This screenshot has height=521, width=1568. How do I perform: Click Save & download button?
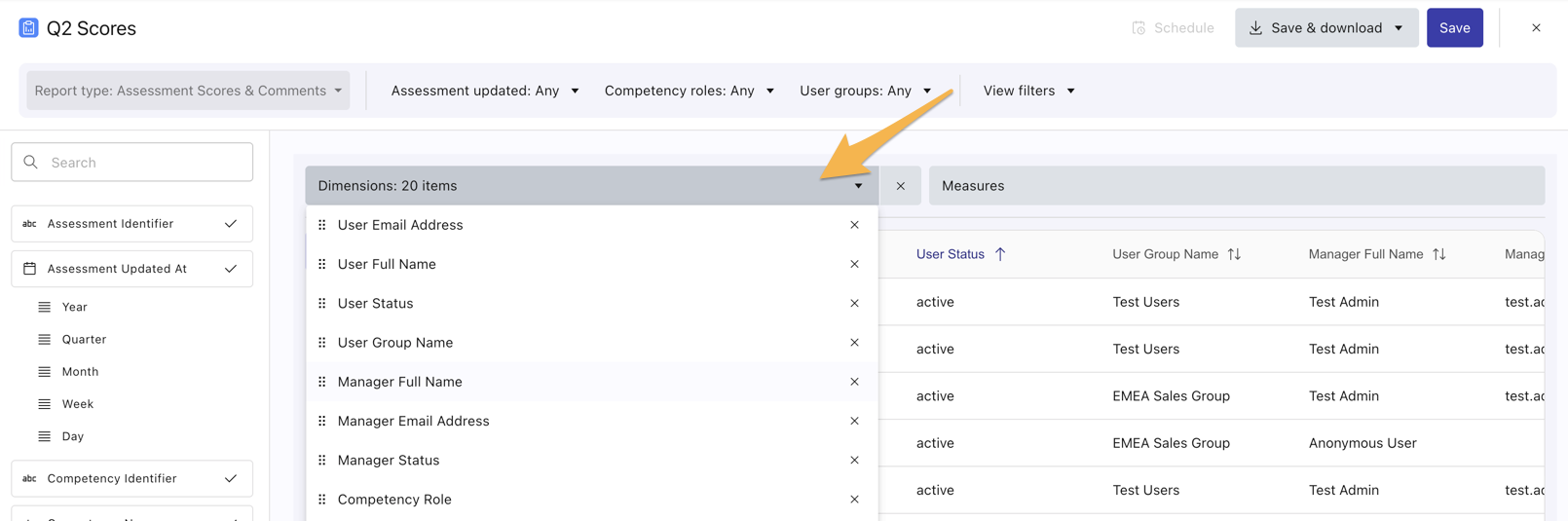pos(1325,28)
